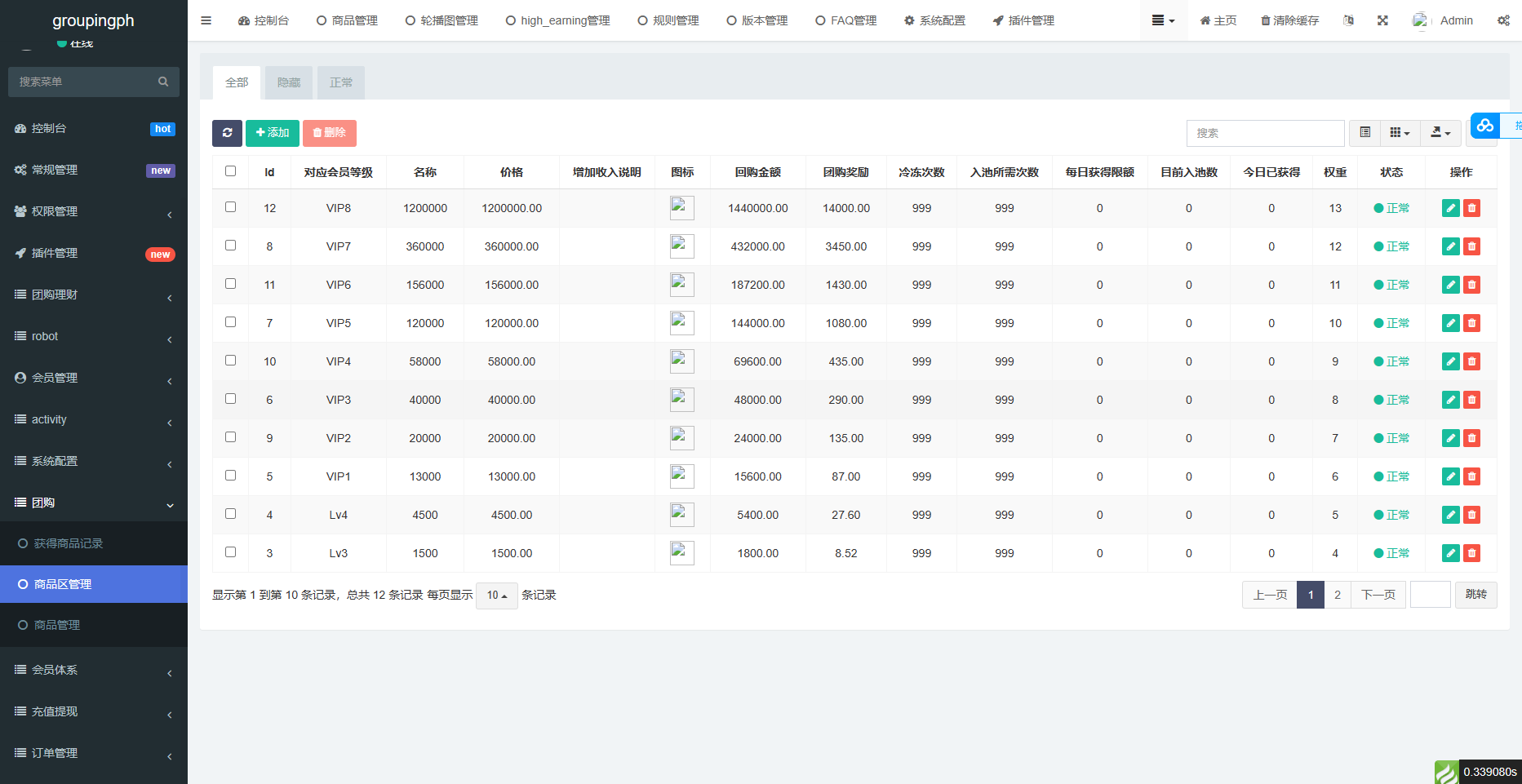This screenshot has height=784, width=1522.
Task: Tick the select-all checkbox in table header
Action: (x=230, y=171)
